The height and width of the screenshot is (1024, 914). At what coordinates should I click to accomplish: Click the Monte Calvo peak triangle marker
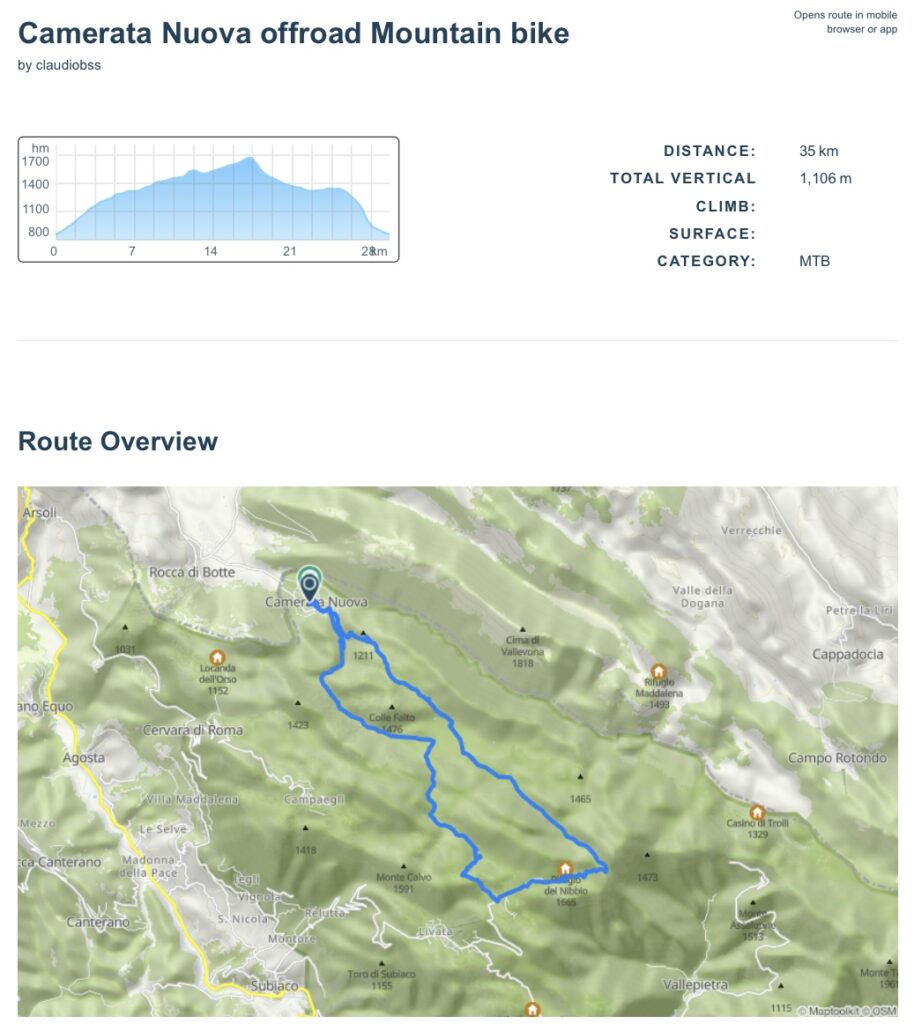[404, 866]
